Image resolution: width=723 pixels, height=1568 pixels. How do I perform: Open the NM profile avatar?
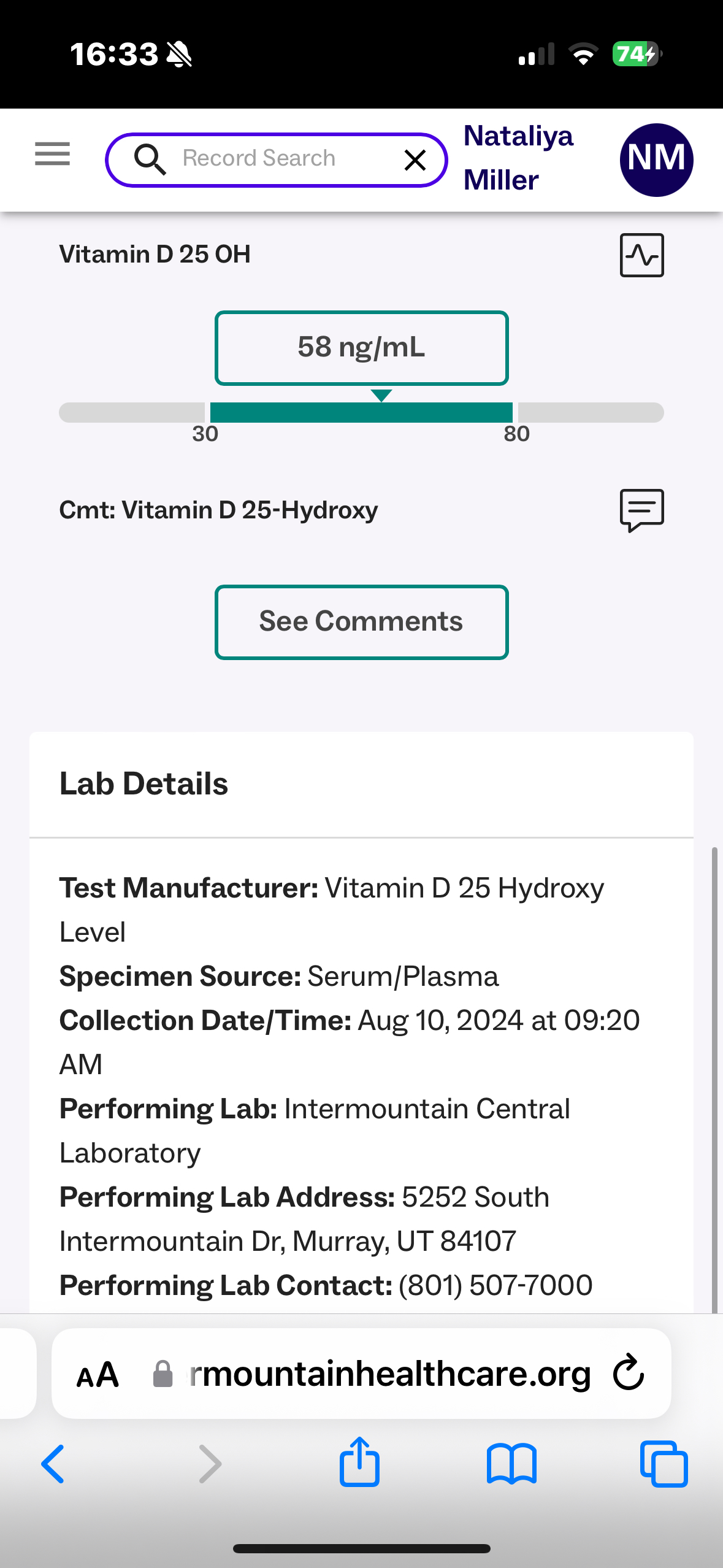[656, 160]
